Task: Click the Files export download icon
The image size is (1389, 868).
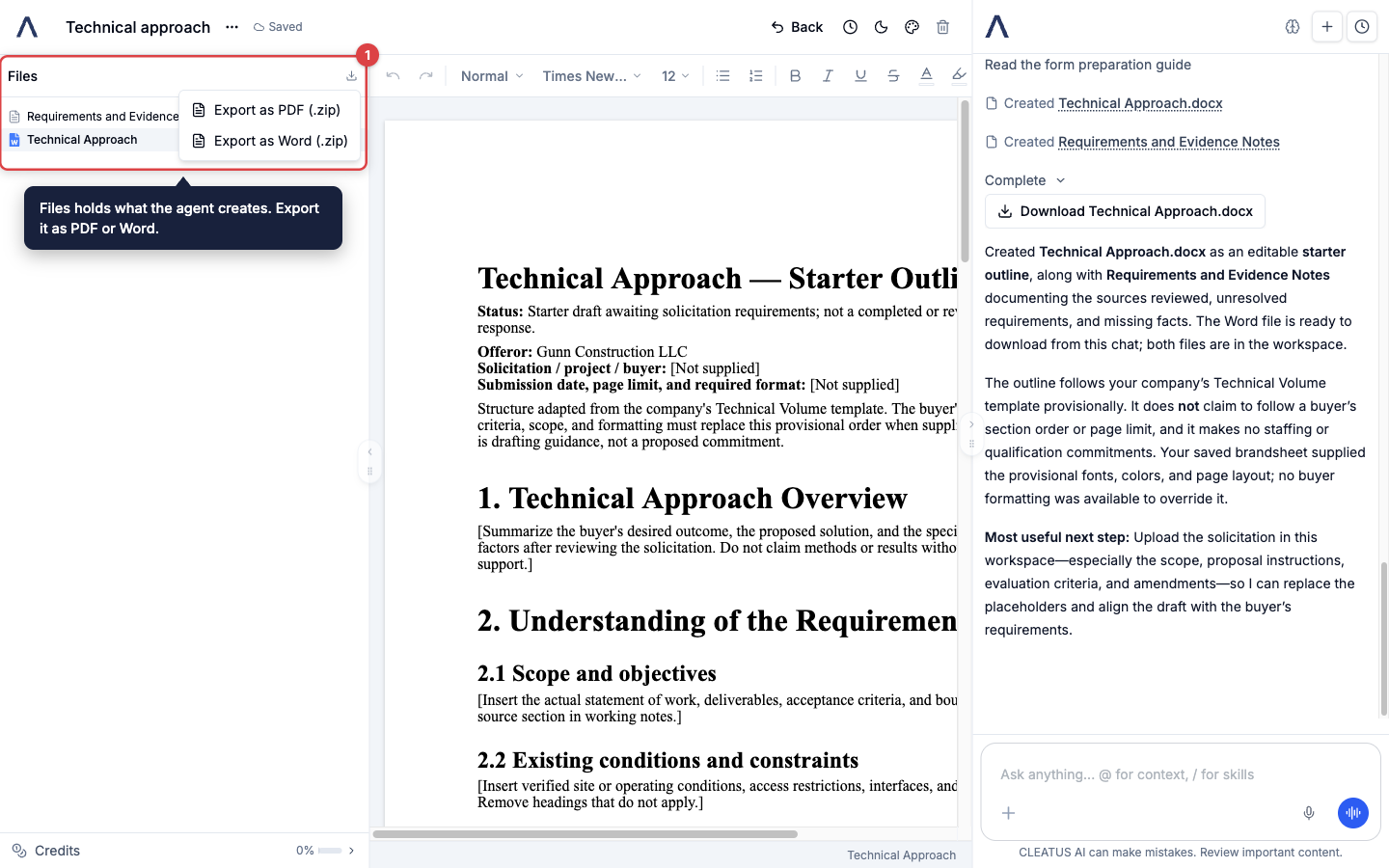Action: coord(351,76)
